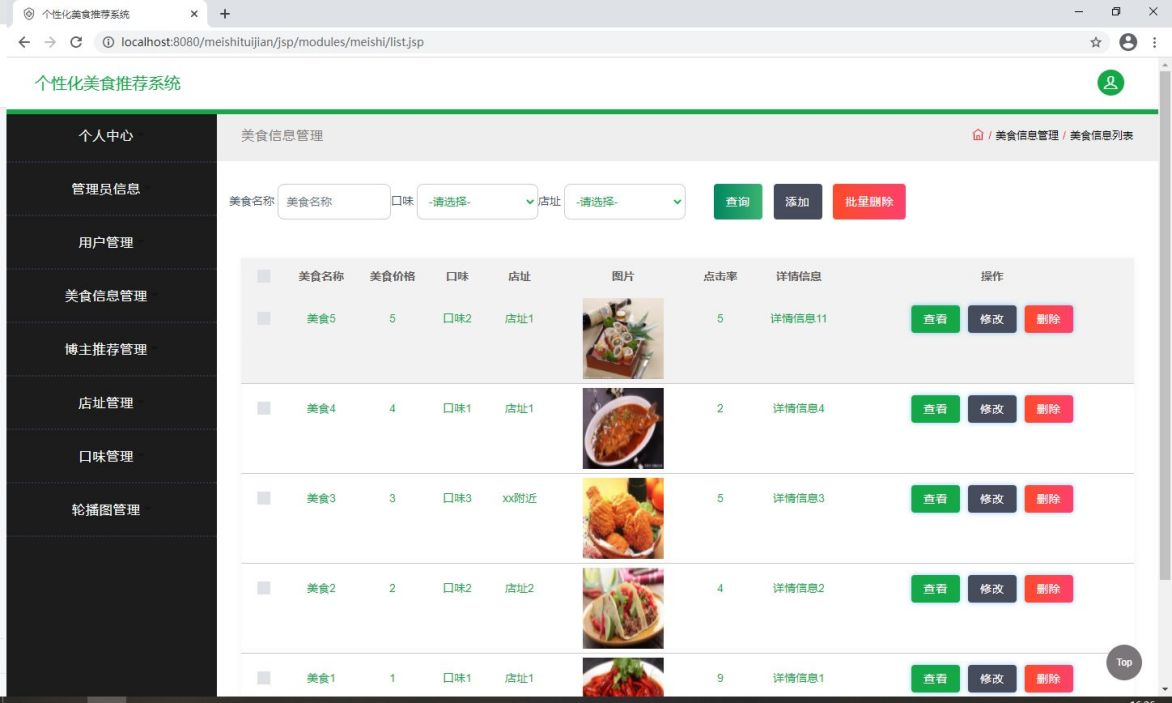
Task: Click 修改 for row 美食3
Action: point(992,499)
